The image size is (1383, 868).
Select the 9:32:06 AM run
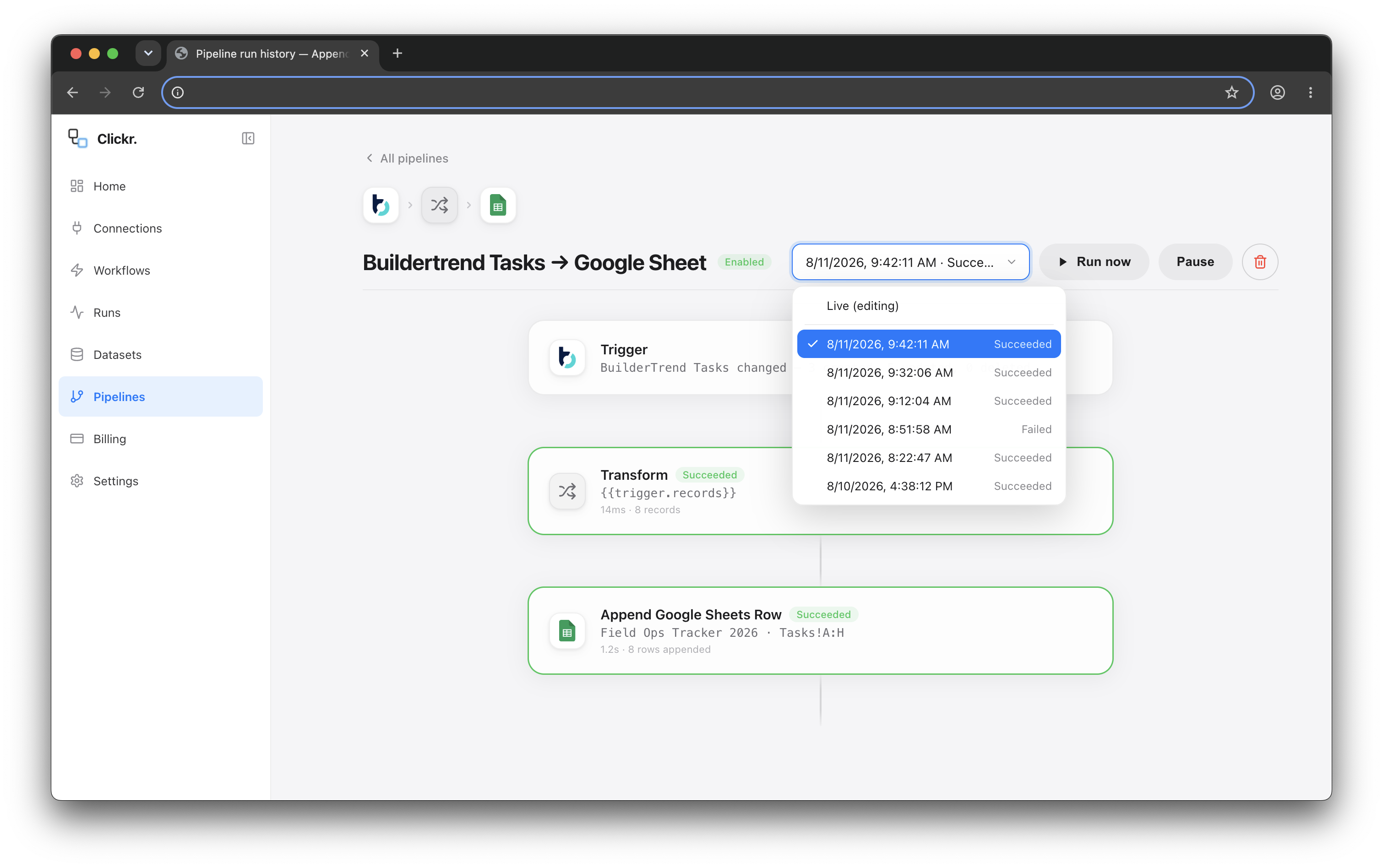(929, 373)
